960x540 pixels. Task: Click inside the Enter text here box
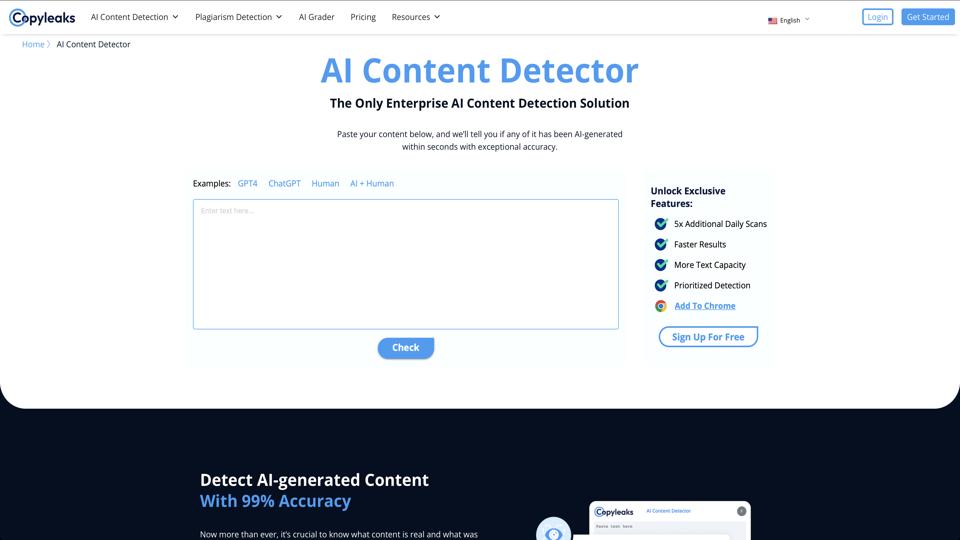tap(406, 264)
